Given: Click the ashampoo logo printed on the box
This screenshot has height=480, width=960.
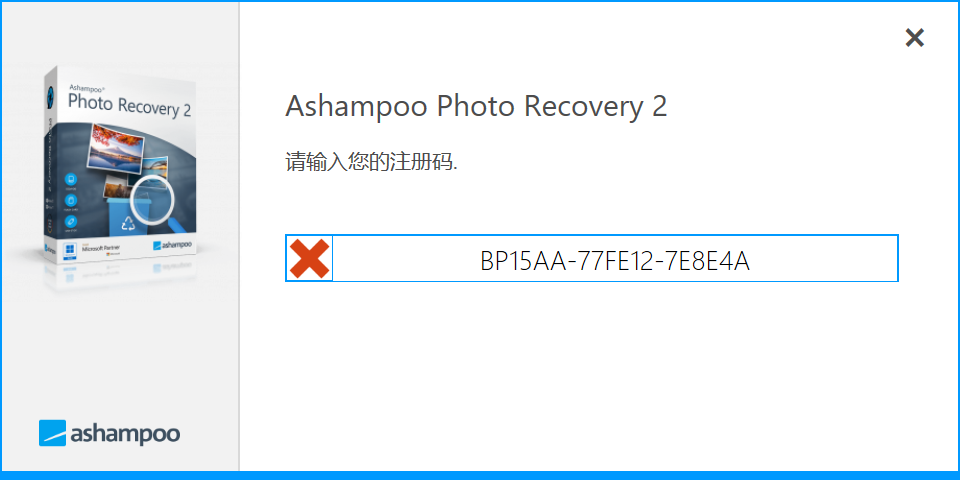Looking at the screenshot, I should click(x=171, y=246).
